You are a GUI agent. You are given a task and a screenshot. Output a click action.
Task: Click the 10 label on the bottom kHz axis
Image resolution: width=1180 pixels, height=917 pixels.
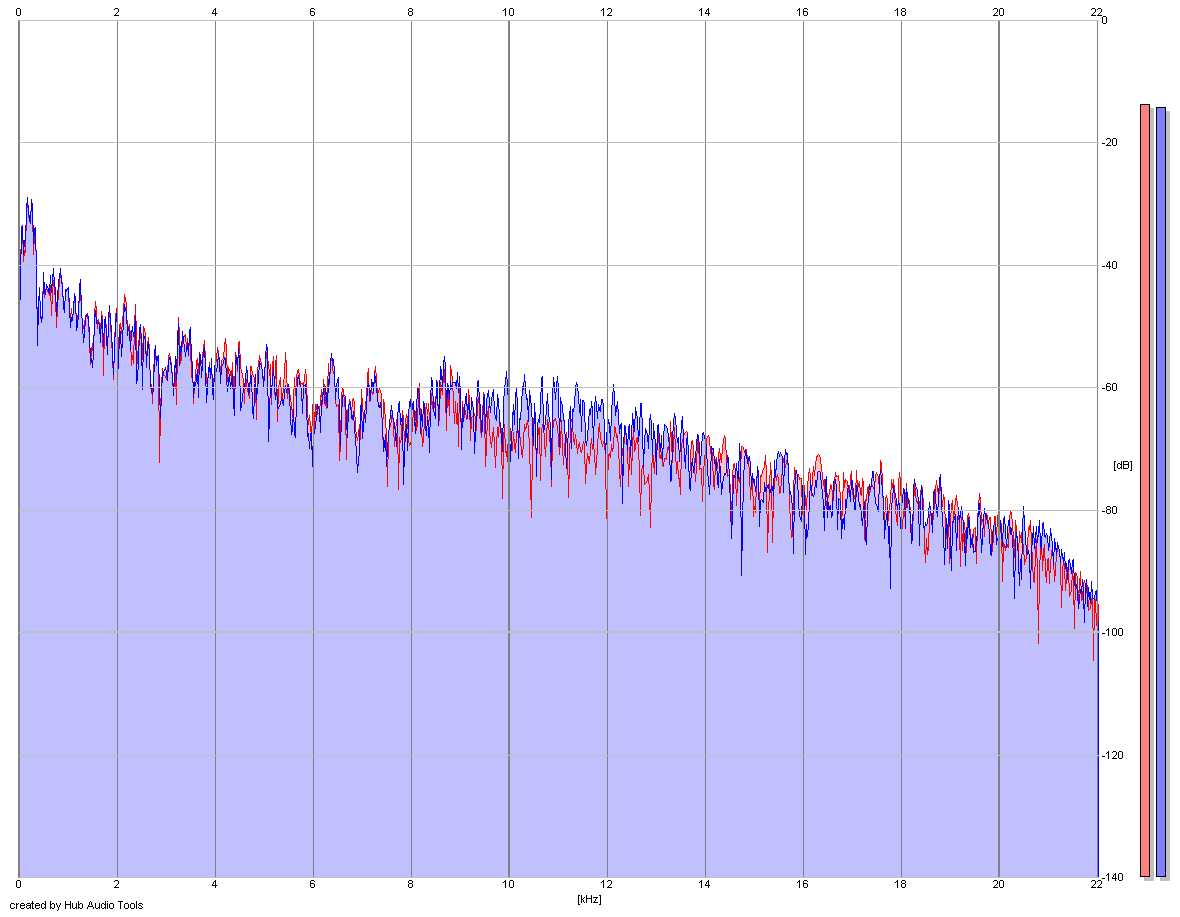509,885
